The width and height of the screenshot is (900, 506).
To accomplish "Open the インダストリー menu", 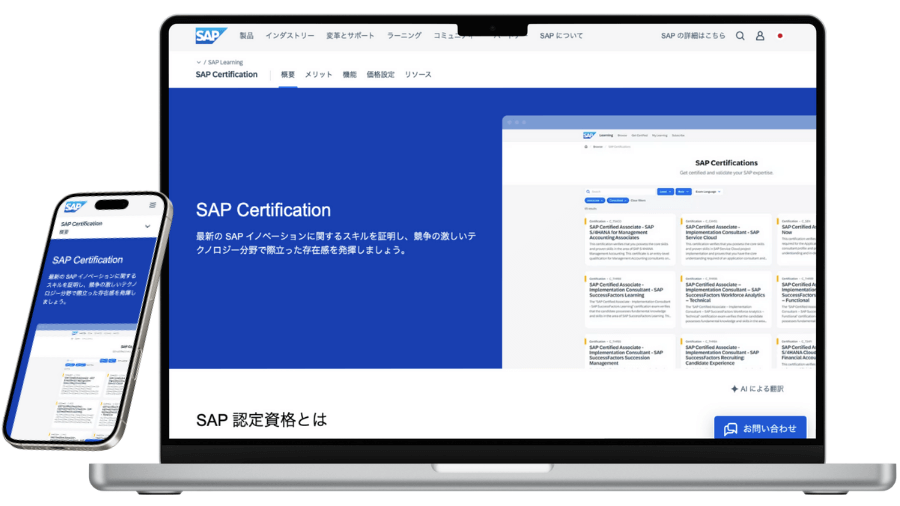I will (x=289, y=36).
